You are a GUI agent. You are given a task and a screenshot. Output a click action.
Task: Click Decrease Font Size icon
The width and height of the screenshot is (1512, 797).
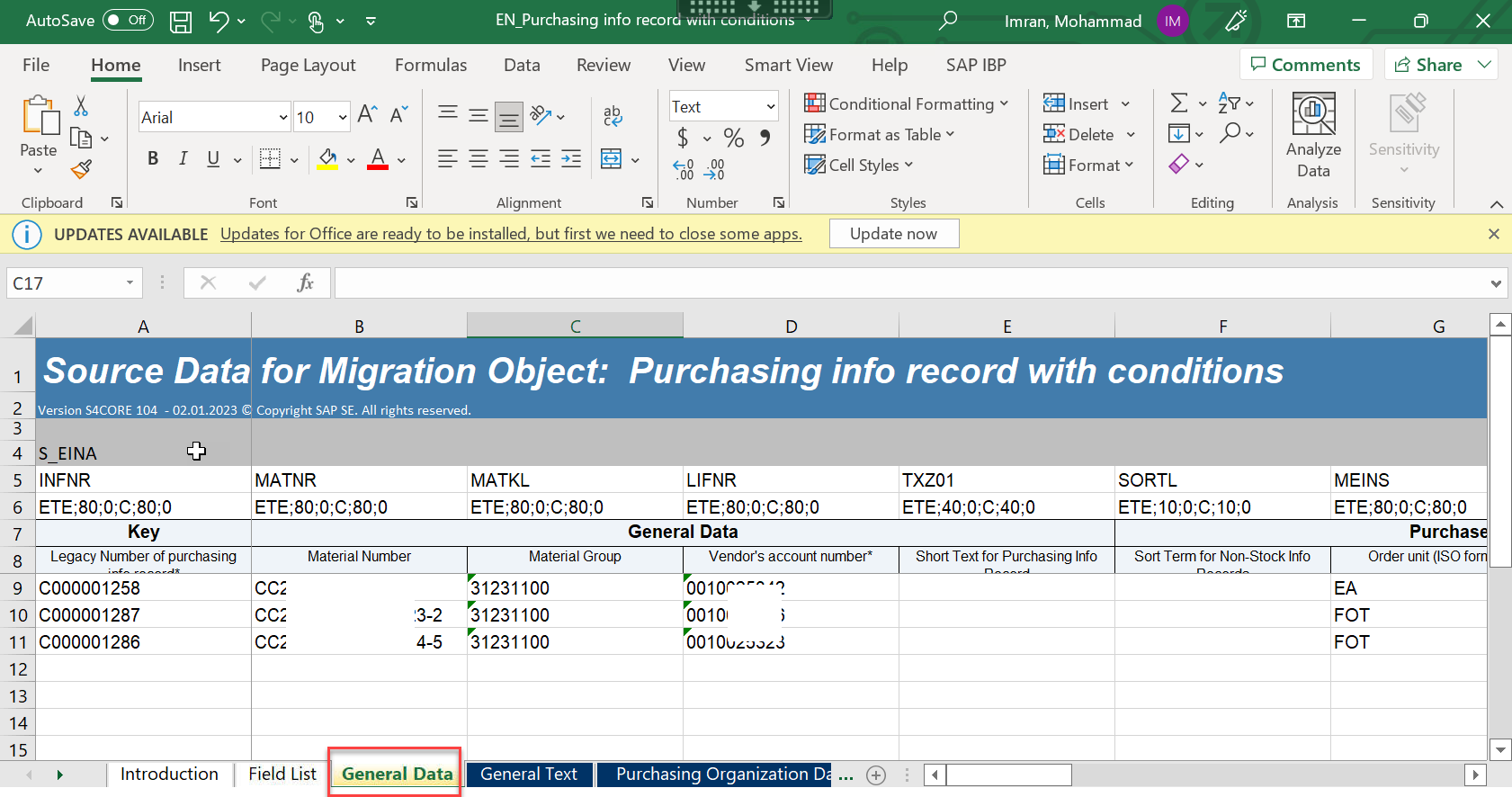399,114
